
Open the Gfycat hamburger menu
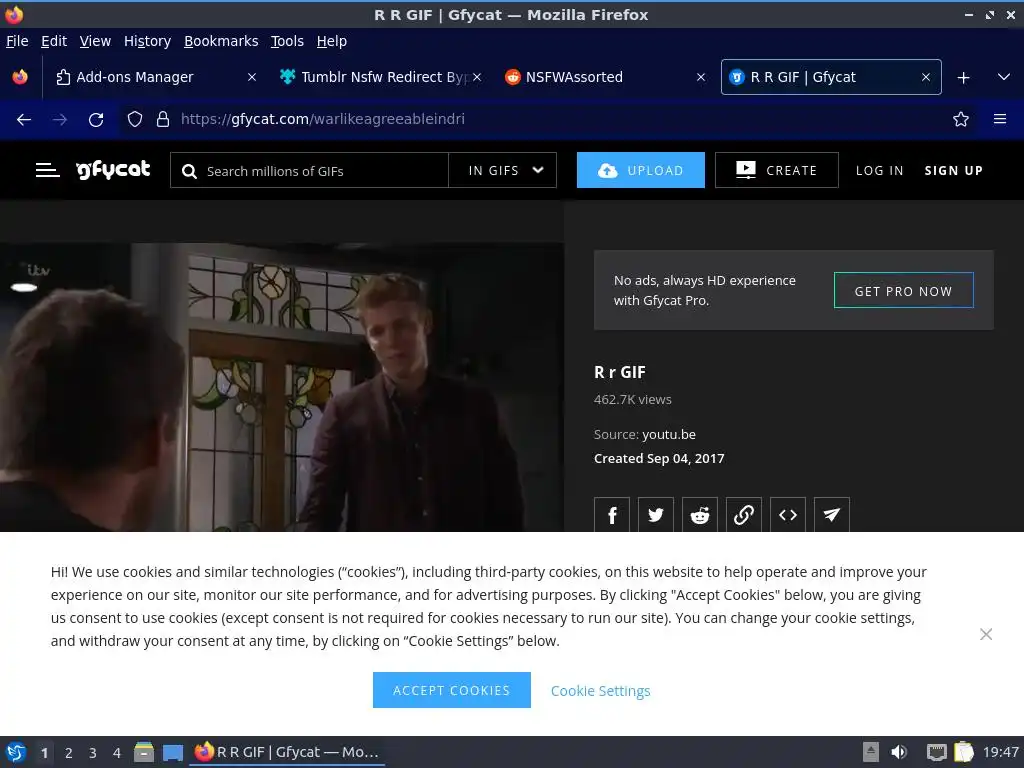pyautogui.click(x=48, y=170)
